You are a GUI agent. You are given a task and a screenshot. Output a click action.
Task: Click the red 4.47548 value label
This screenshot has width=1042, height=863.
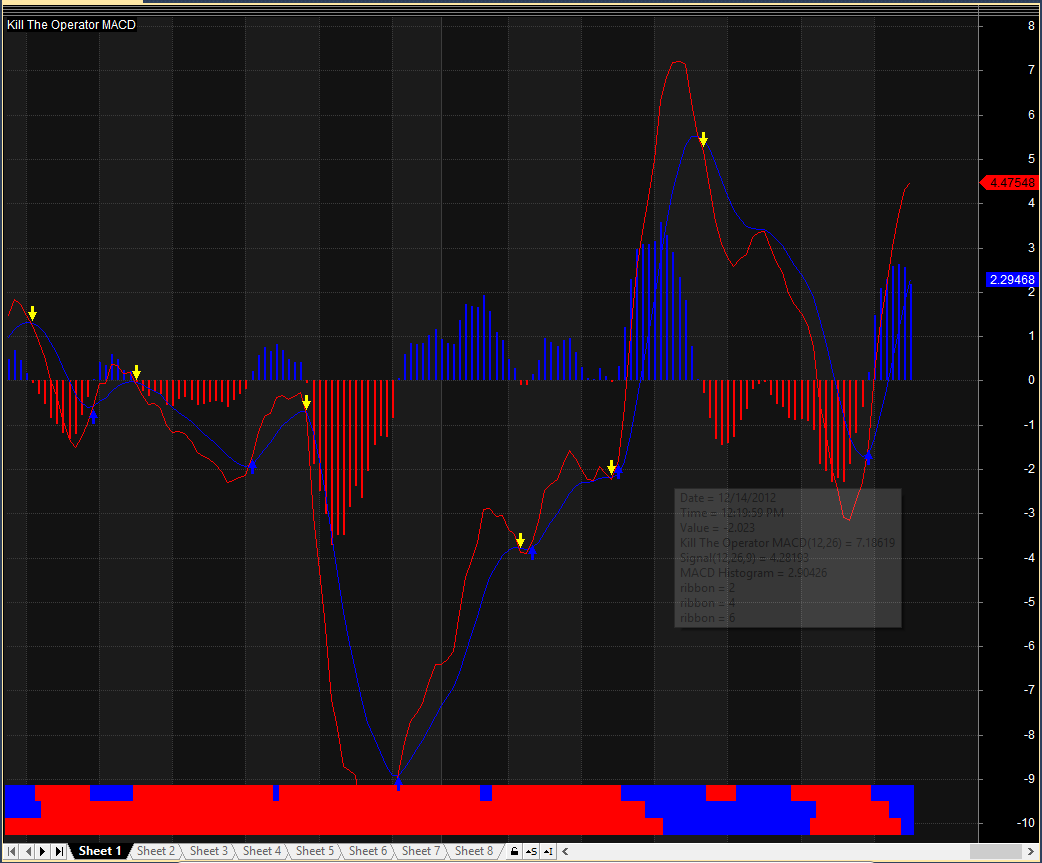pyautogui.click(x=1011, y=183)
